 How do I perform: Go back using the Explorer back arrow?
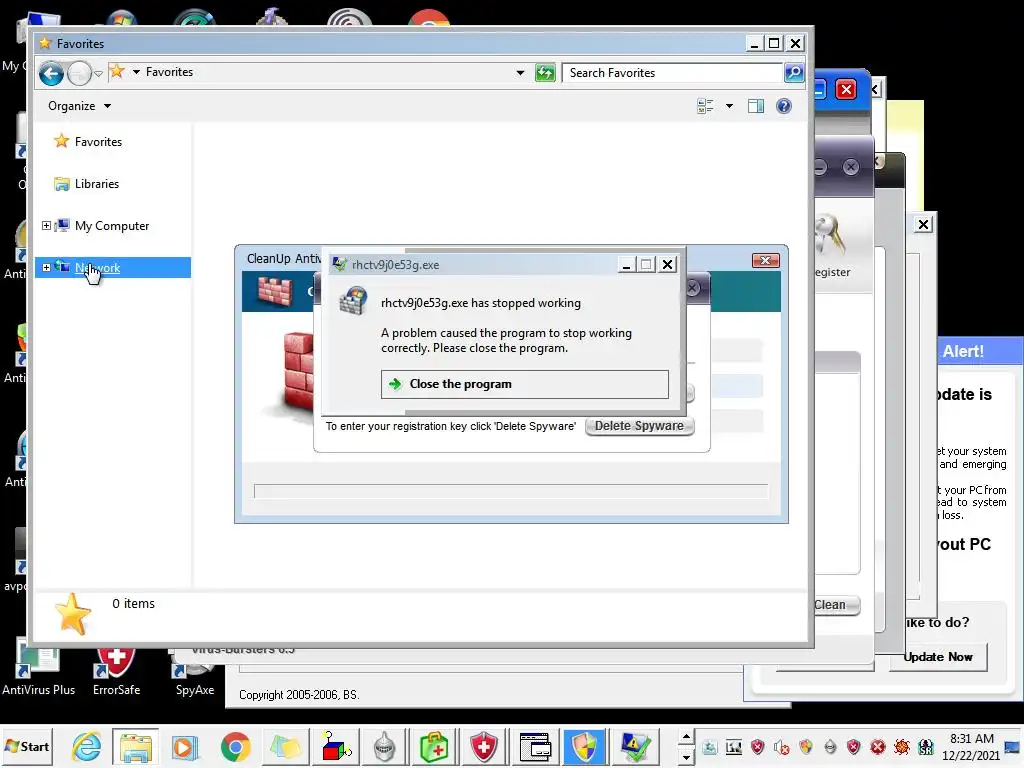[x=51, y=72]
